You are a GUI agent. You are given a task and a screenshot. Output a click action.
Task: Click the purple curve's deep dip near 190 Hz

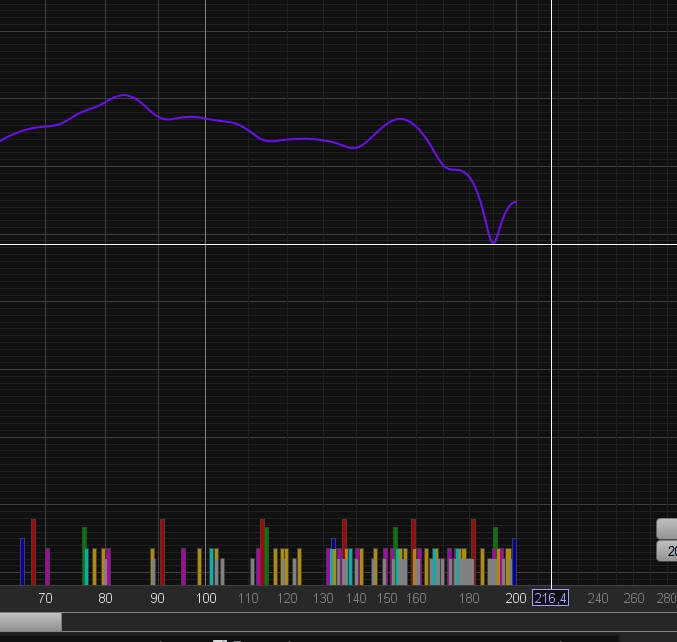(492, 240)
